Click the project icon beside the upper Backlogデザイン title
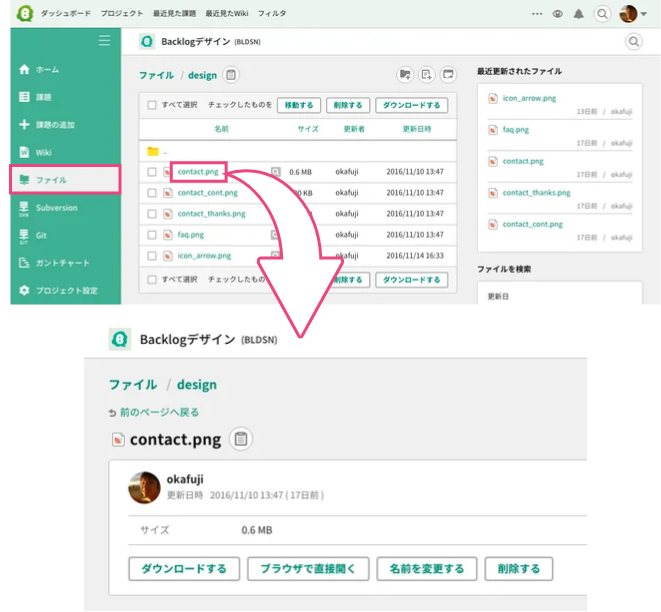This screenshot has width=661, height=612. pos(147,41)
